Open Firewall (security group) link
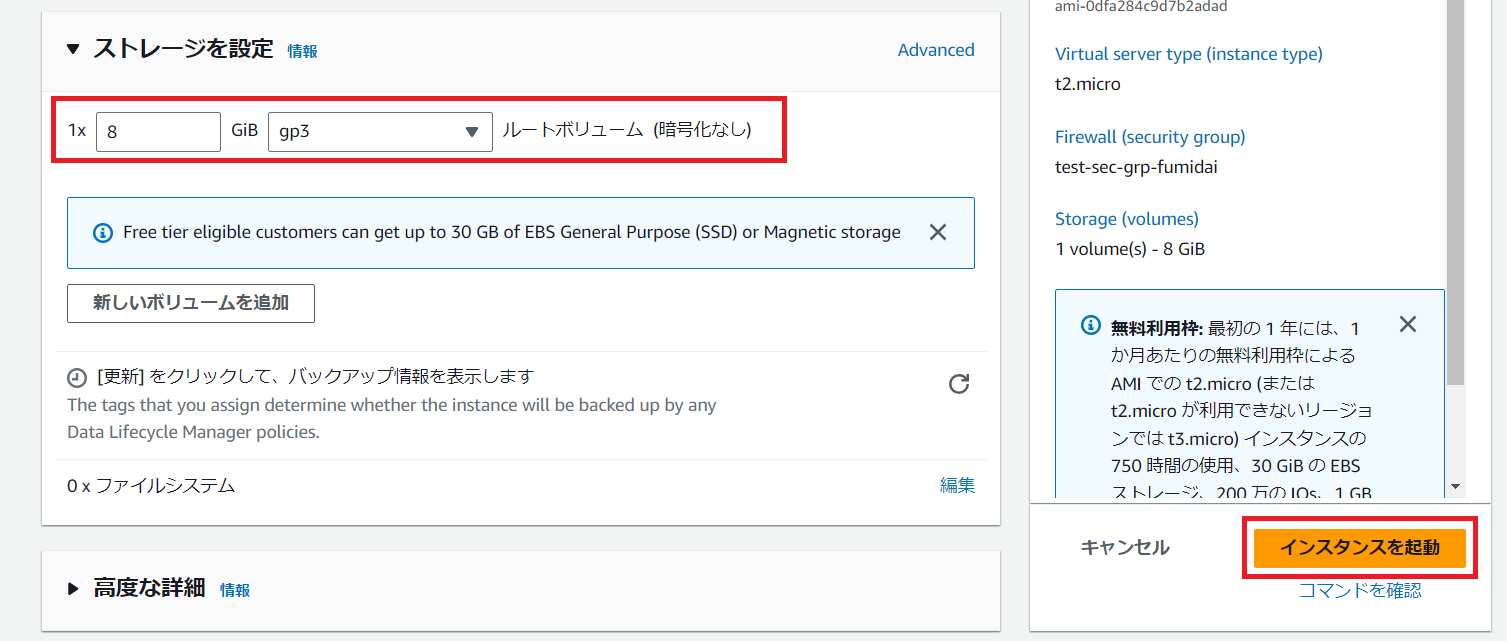The height and width of the screenshot is (641, 1507). [x=1150, y=137]
